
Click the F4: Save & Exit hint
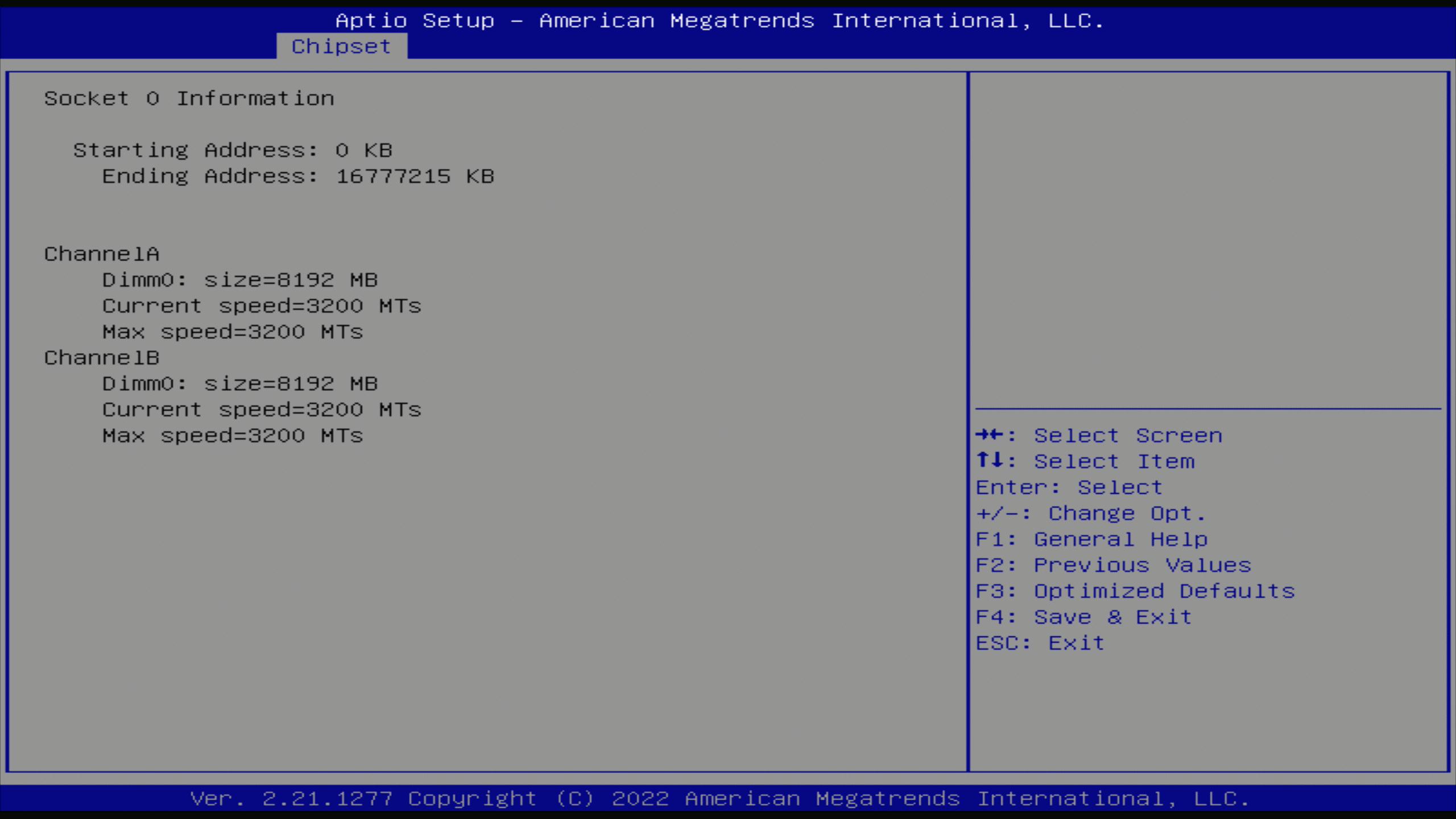tap(1083, 617)
